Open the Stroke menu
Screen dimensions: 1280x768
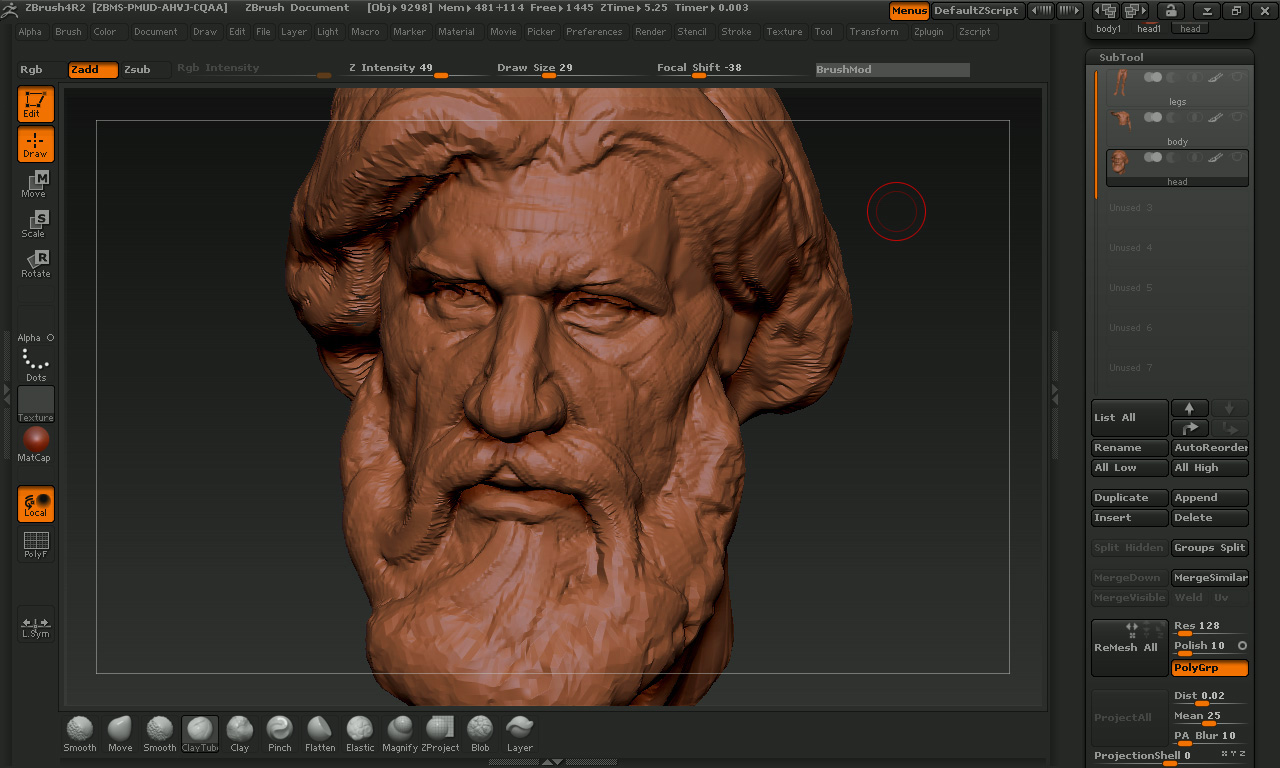(x=736, y=32)
